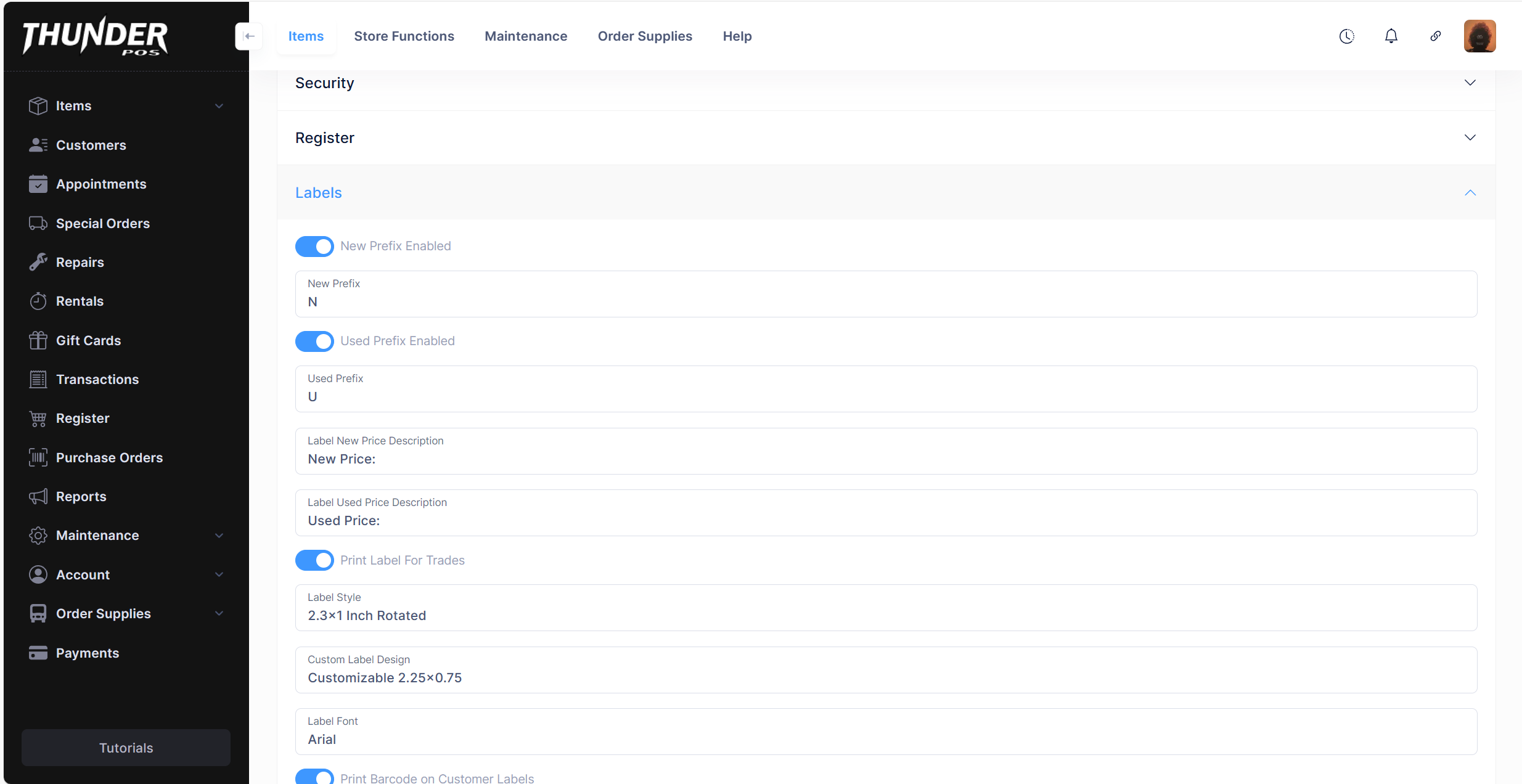The image size is (1522, 784).
Task: Click the link chain icon
Action: 1435,36
